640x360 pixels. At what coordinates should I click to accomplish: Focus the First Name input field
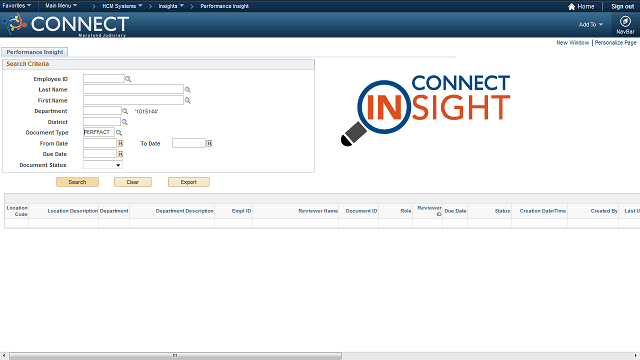133,100
